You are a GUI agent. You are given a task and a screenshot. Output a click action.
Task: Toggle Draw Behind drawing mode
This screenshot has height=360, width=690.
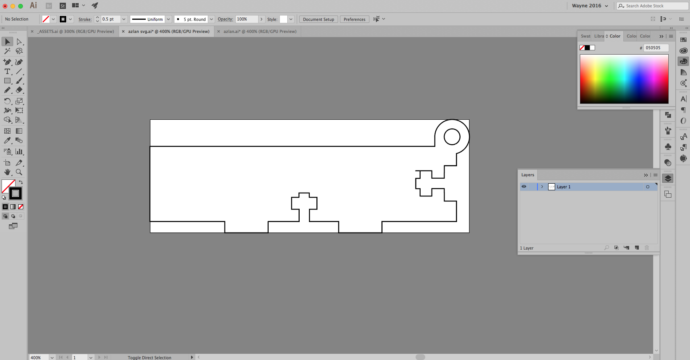click(13, 216)
